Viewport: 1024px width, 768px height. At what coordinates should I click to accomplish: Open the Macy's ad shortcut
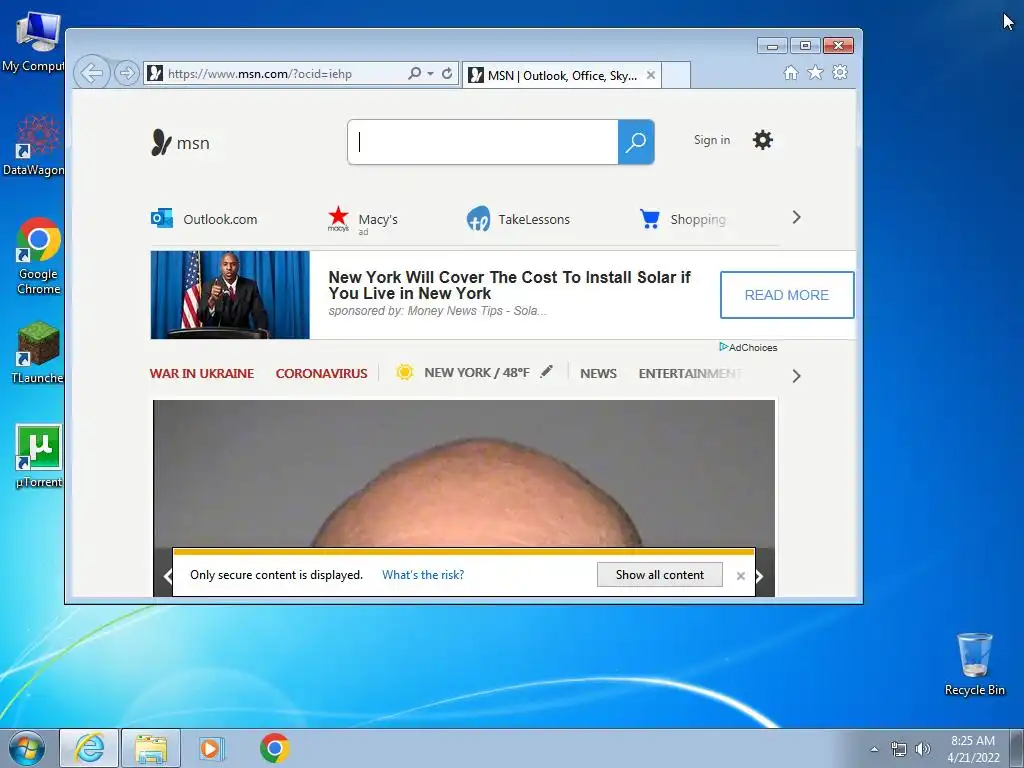(362, 219)
